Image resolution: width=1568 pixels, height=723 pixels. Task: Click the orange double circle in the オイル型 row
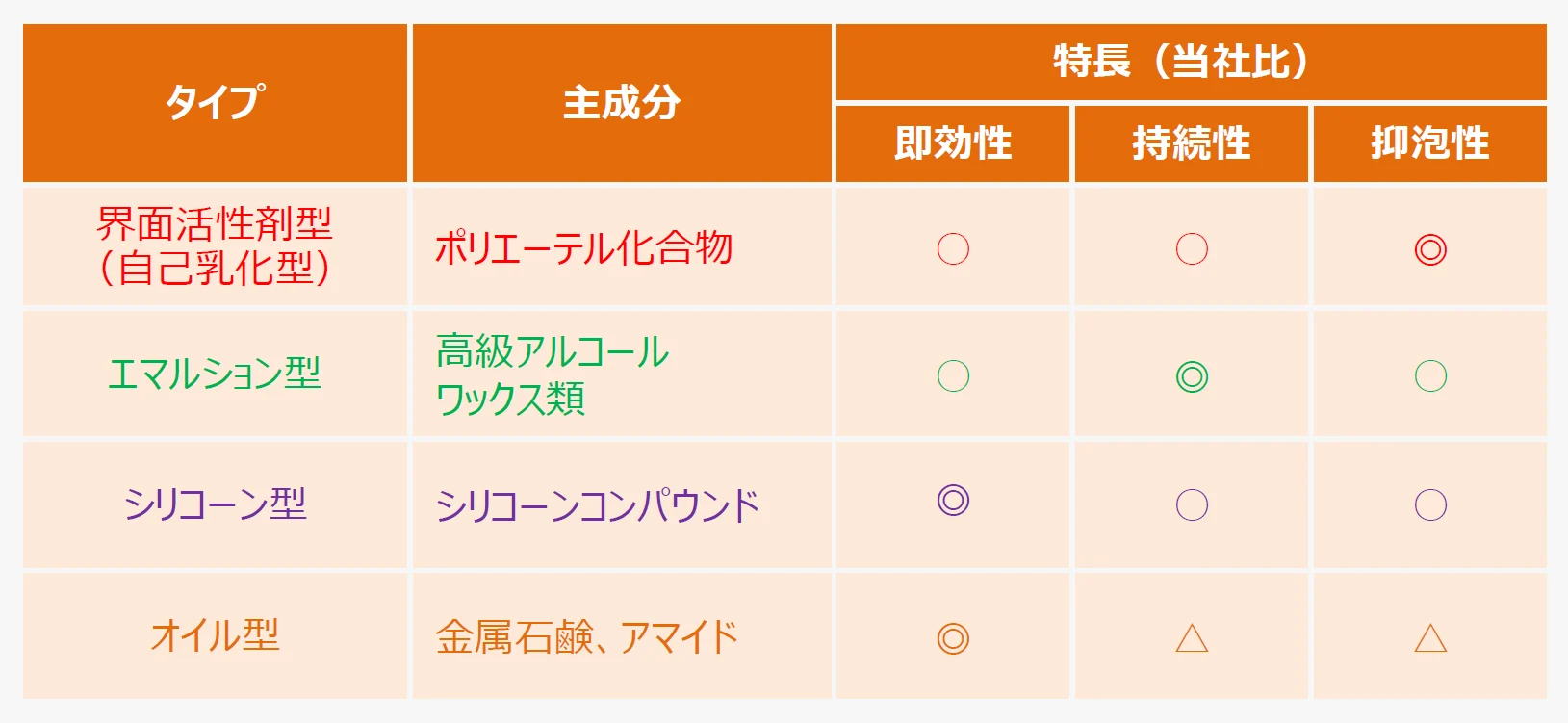tap(953, 638)
